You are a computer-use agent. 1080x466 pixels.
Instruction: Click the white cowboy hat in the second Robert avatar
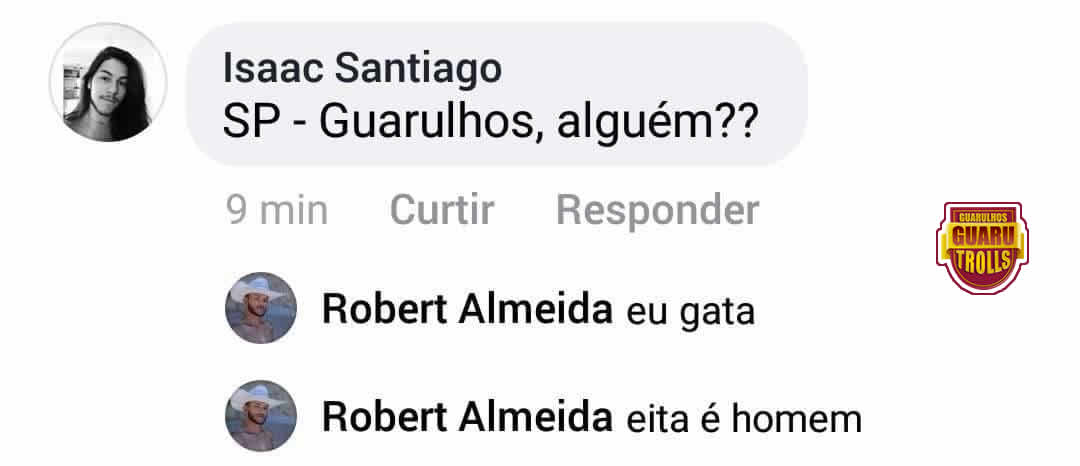256,398
